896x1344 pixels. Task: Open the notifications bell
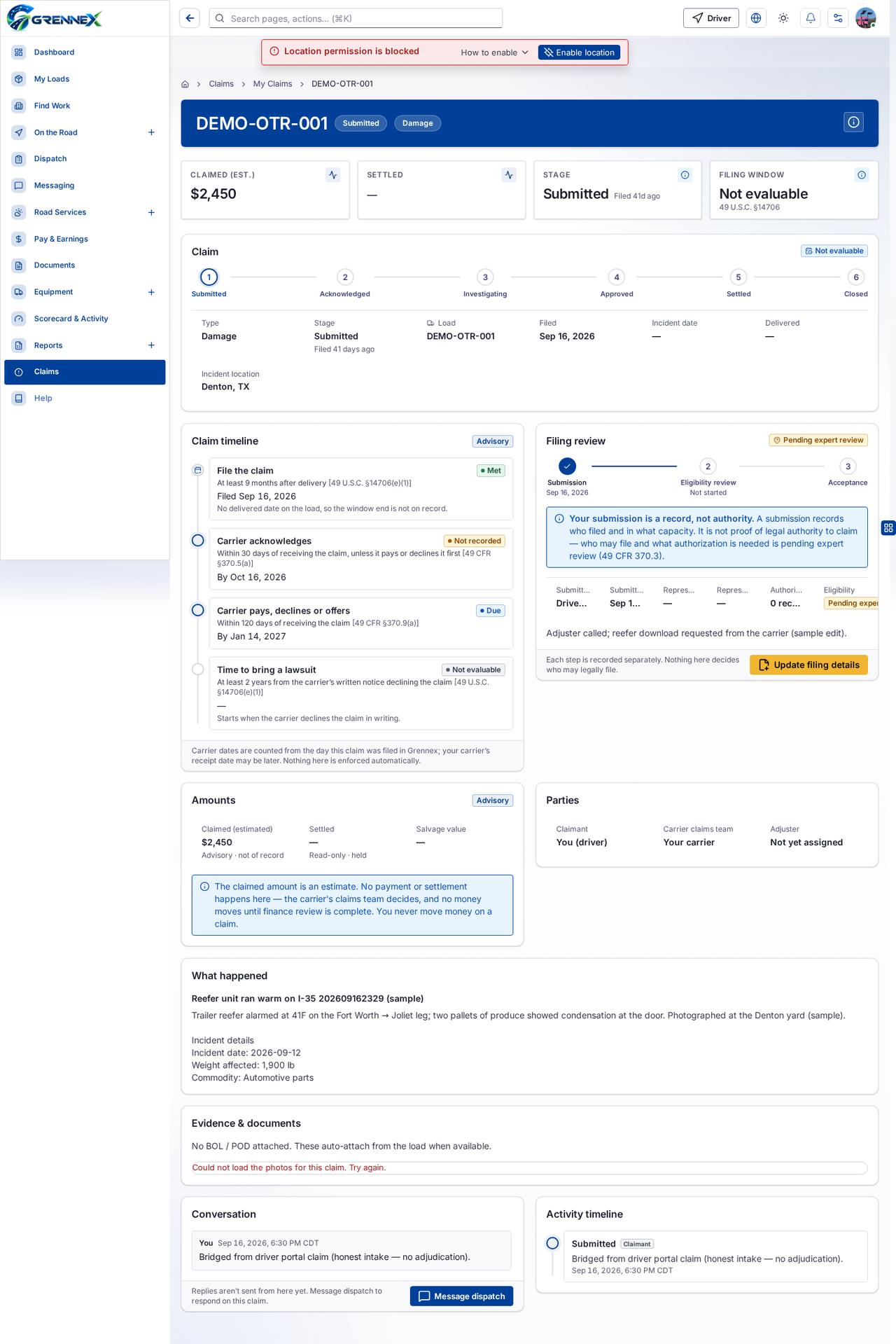click(811, 18)
